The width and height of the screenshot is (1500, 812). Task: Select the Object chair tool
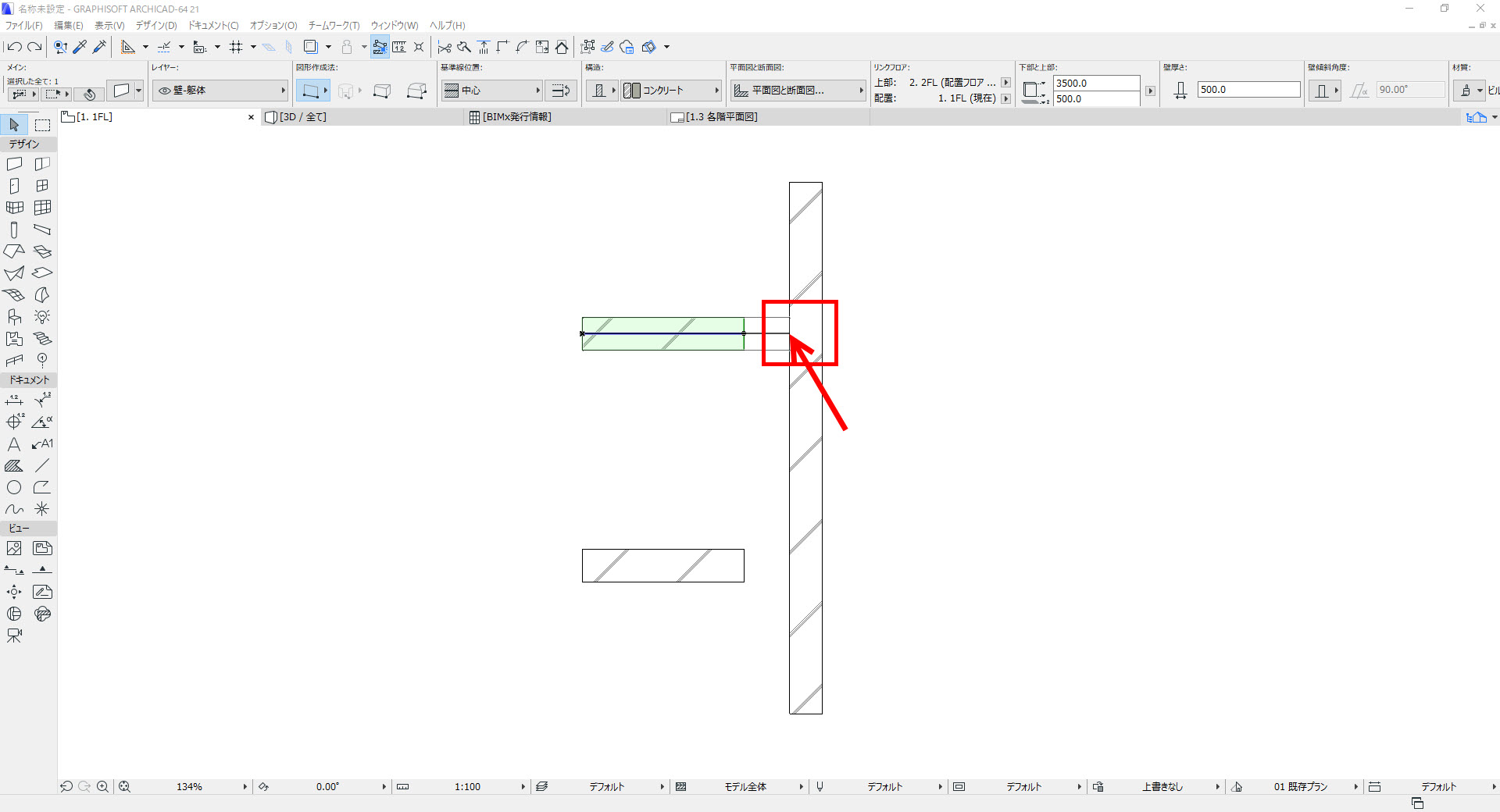point(14,317)
